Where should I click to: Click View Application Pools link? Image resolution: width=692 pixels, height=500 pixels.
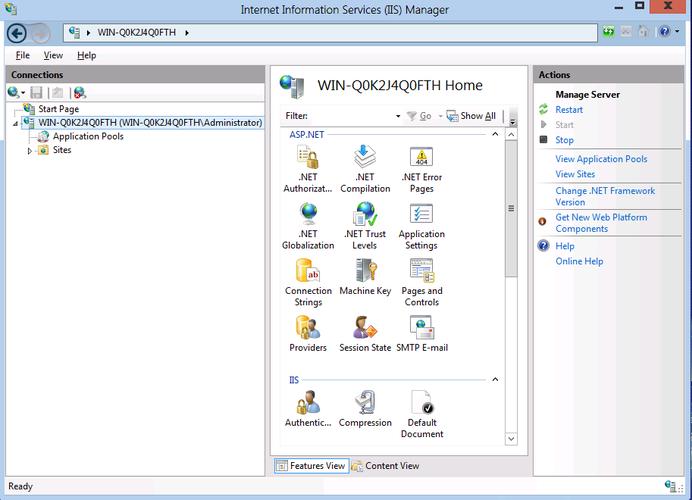[x=601, y=159]
